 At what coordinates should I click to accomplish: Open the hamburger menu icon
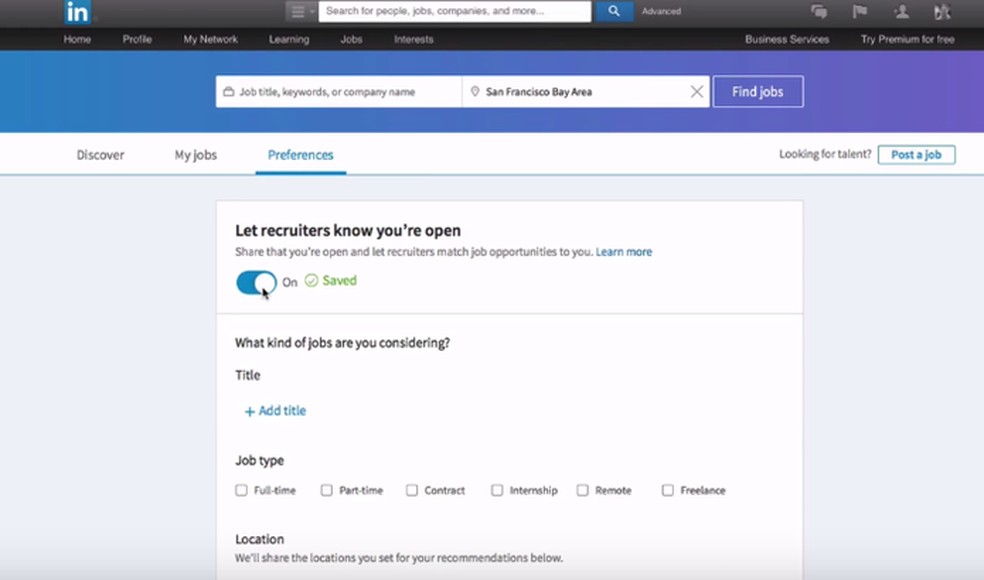coord(296,10)
